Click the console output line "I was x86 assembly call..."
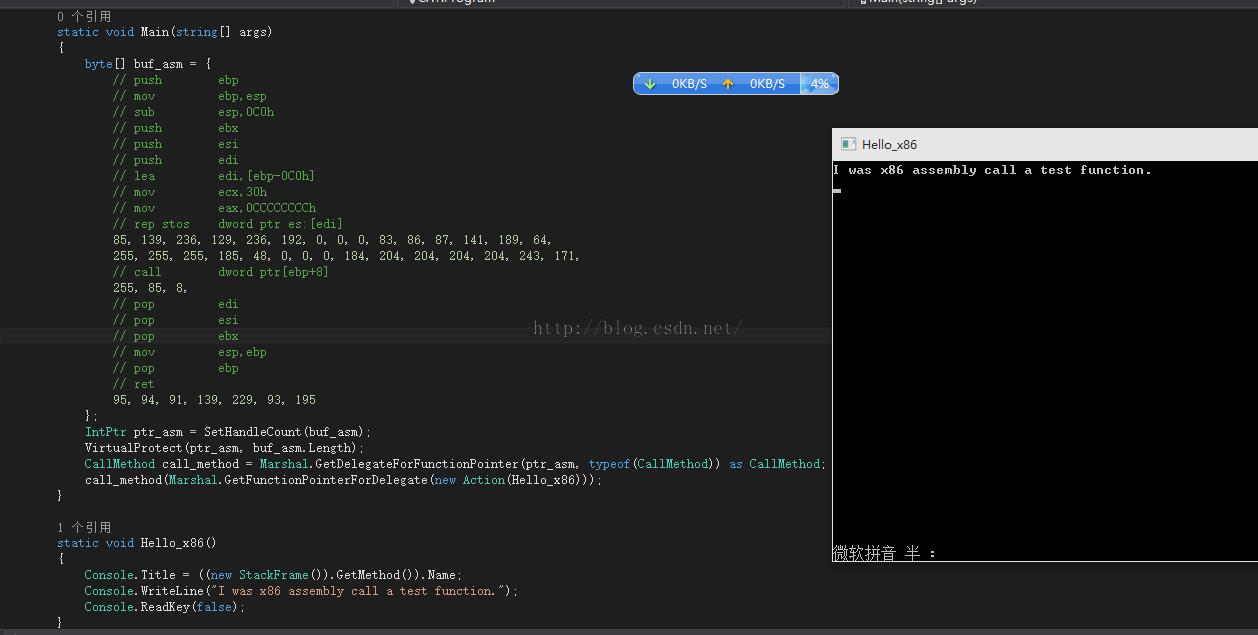 click(x=992, y=170)
